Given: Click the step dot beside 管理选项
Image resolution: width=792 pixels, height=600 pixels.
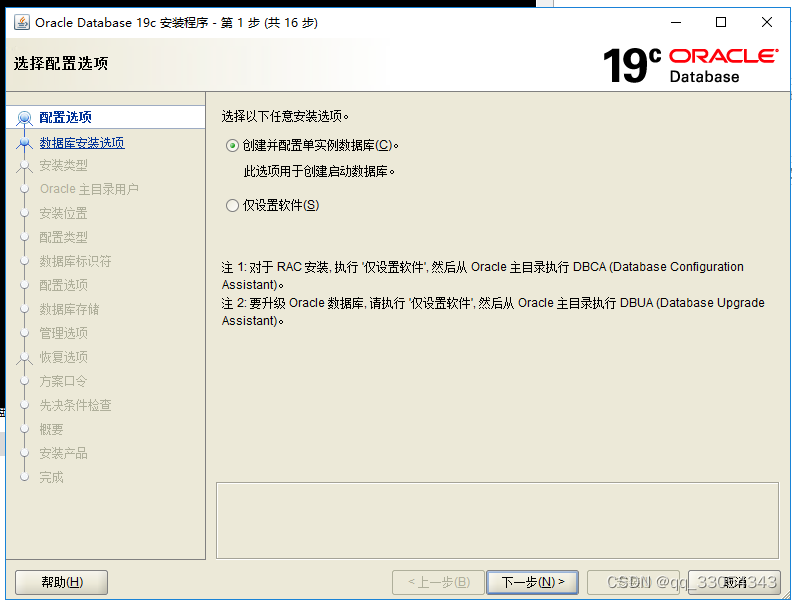Looking at the screenshot, I should (24, 333).
